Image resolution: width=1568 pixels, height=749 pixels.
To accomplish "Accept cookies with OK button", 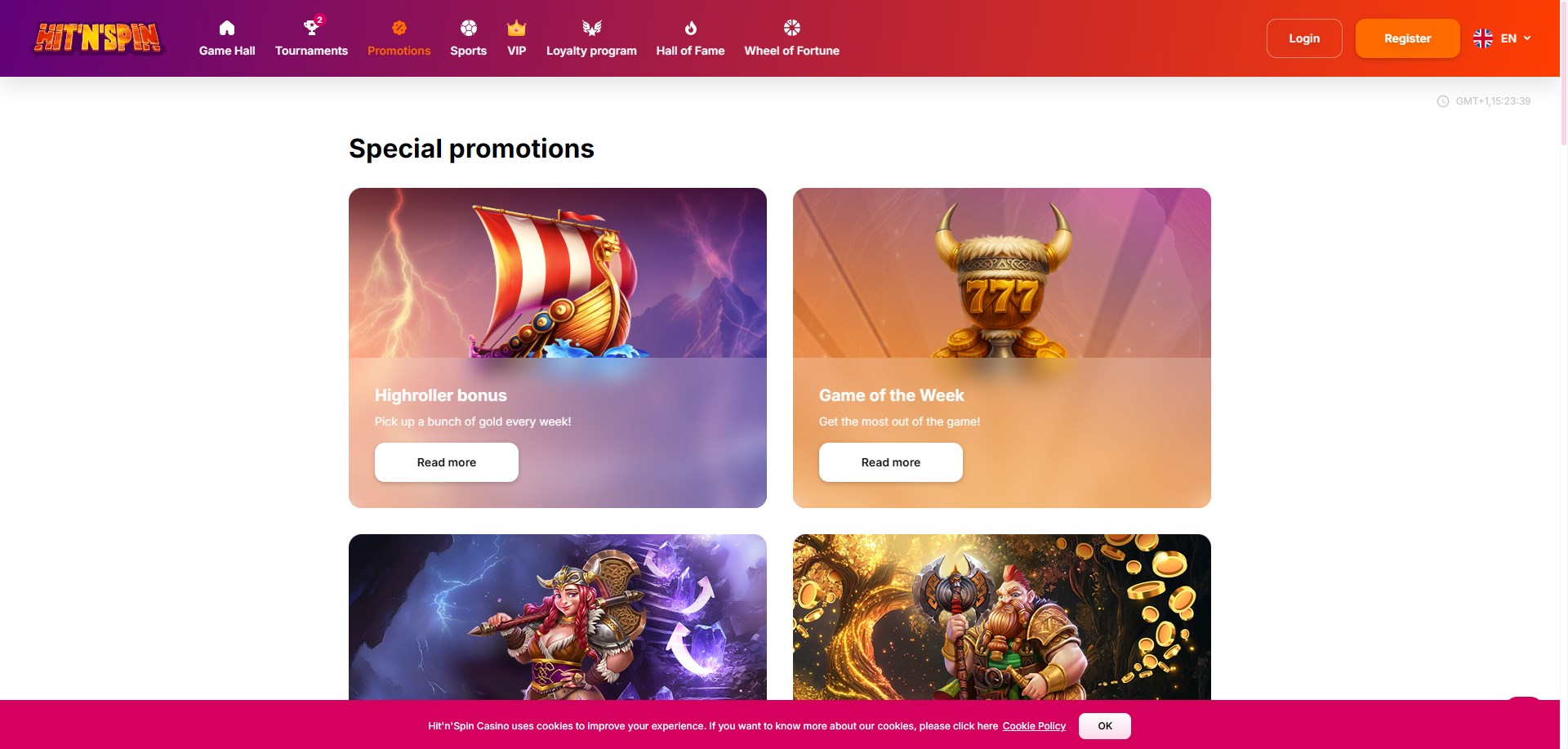I will [x=1105, y=726].
